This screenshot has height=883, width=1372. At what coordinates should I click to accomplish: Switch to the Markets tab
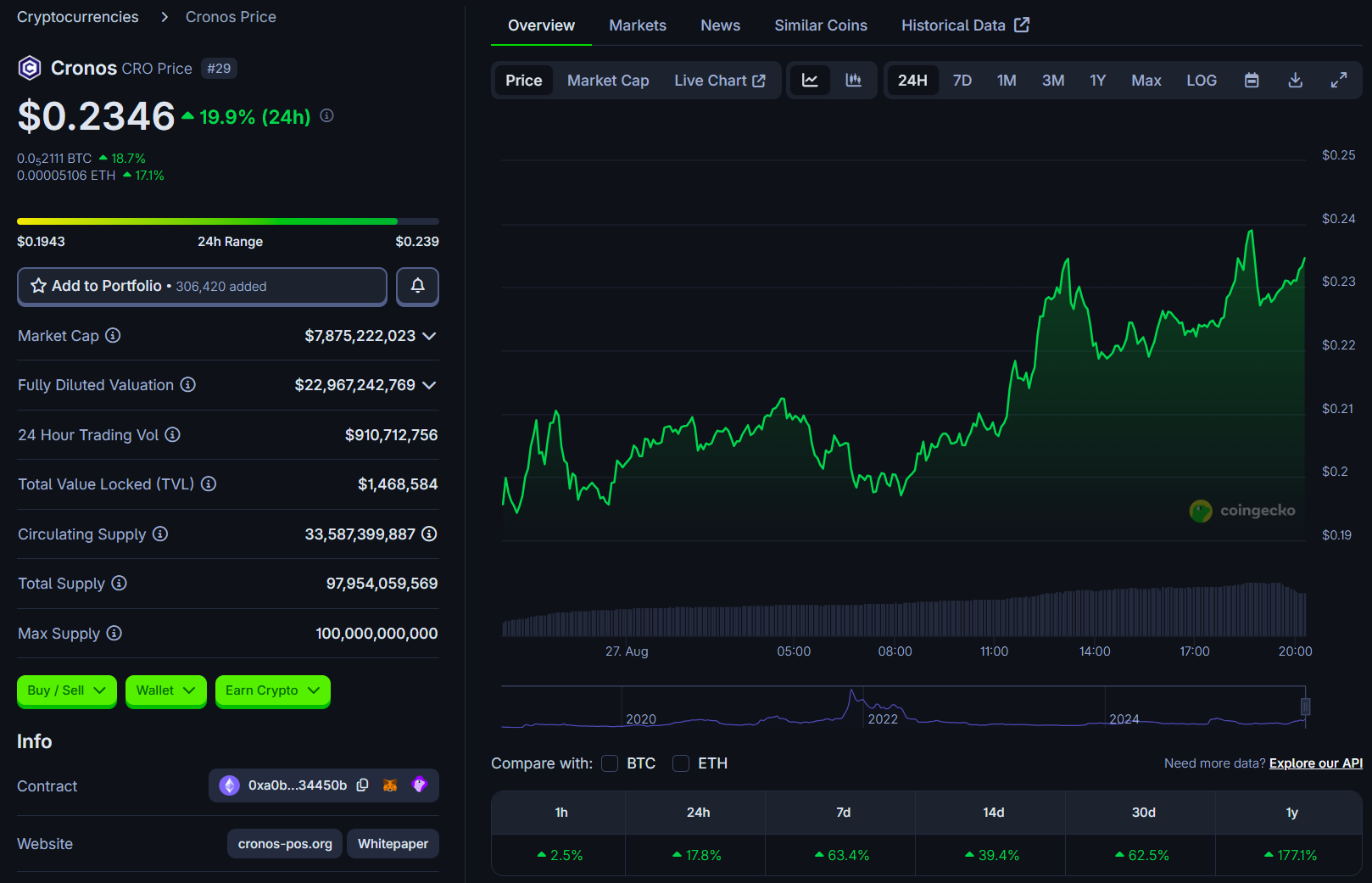coord(637,25)
